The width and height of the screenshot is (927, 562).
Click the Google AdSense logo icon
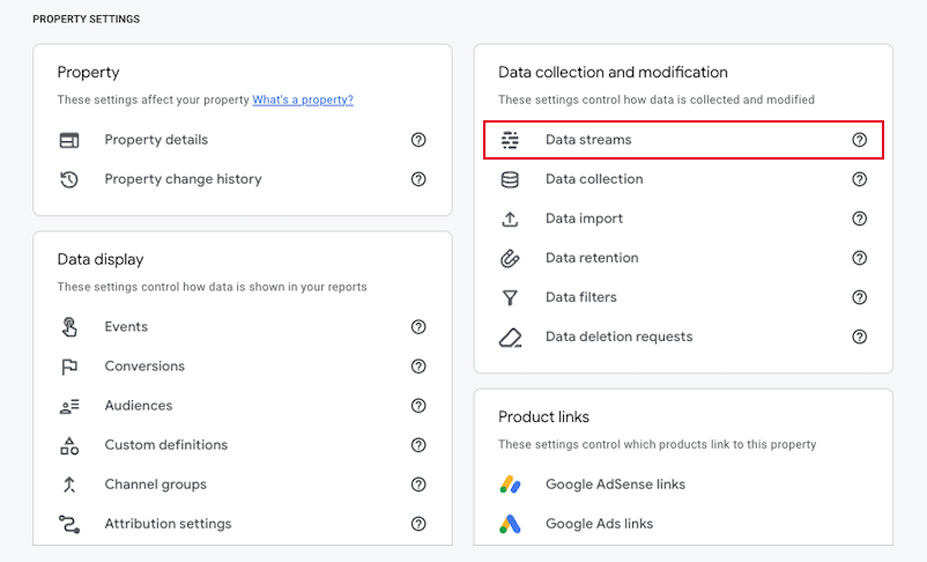[510, 485]
